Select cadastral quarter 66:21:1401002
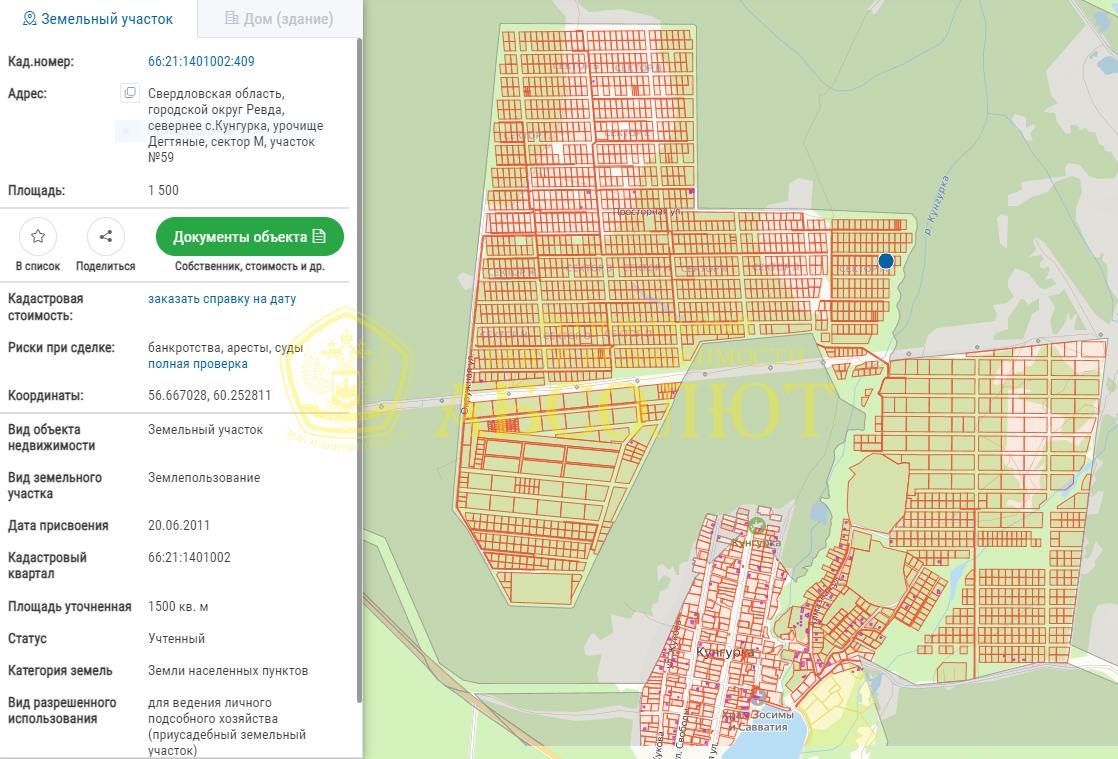The image size is (1118, 759). click(x=189, y=557)
